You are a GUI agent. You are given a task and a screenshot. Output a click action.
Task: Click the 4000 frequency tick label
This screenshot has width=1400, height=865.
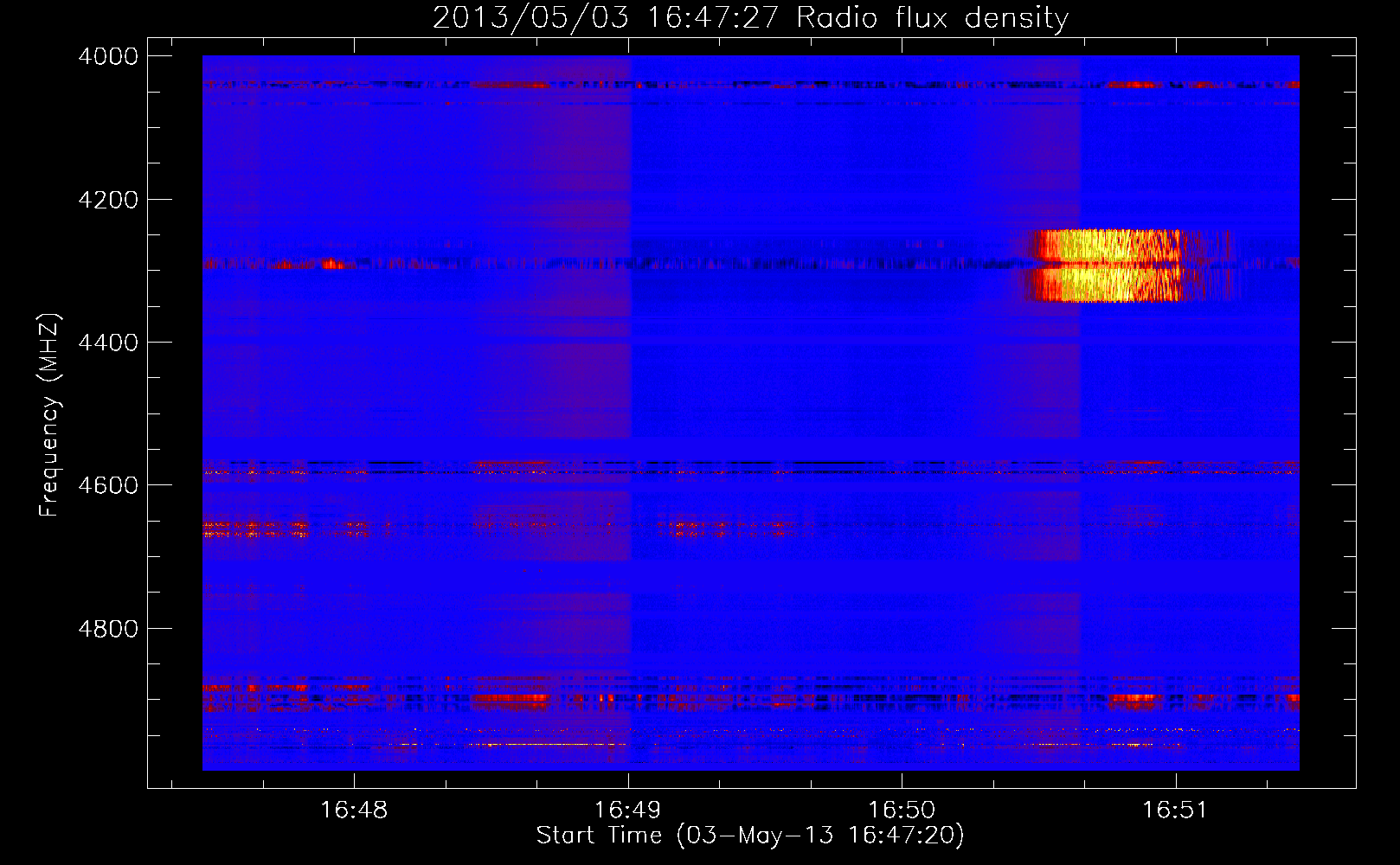click(x=108, y=56)
